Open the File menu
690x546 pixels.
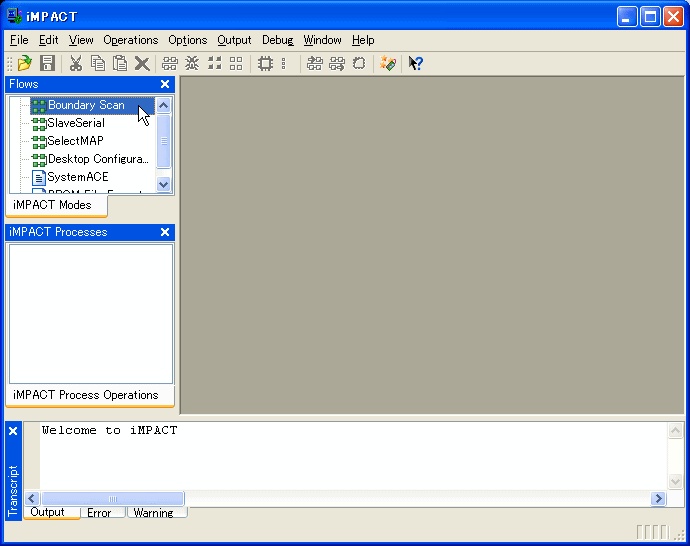click(x=19, y=40)
